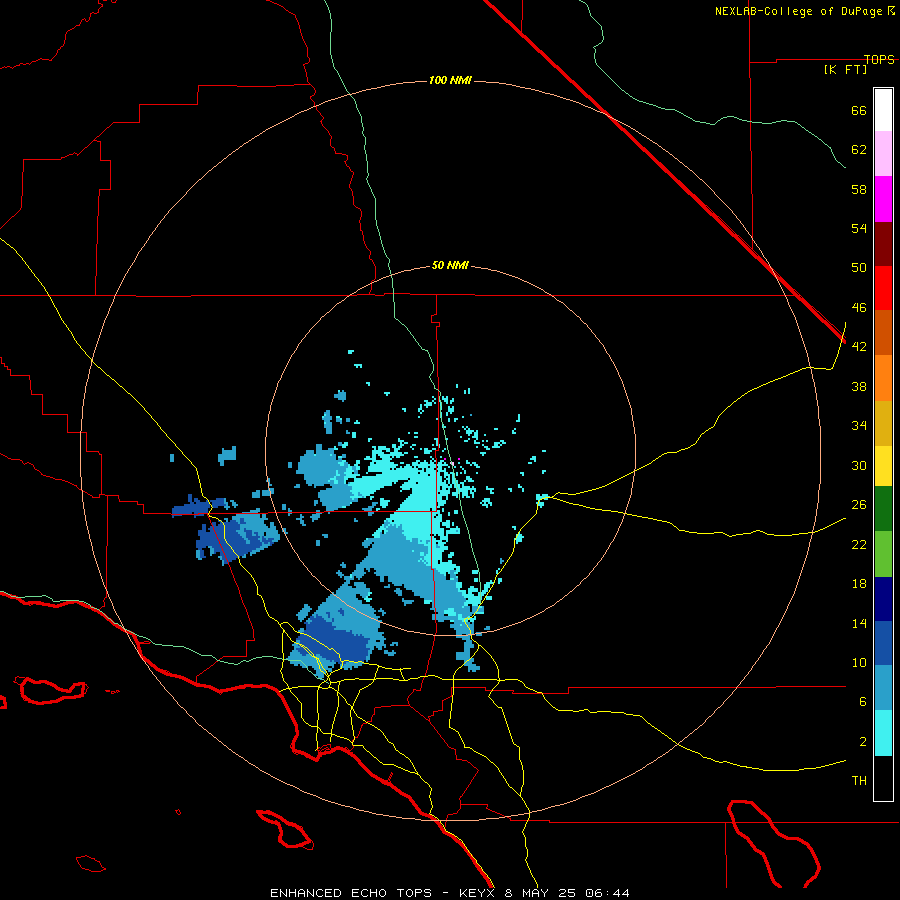Click the 100 NMI range ring label
The height and width of the screenshot is (900, 900).
click(x=450, y=80)
